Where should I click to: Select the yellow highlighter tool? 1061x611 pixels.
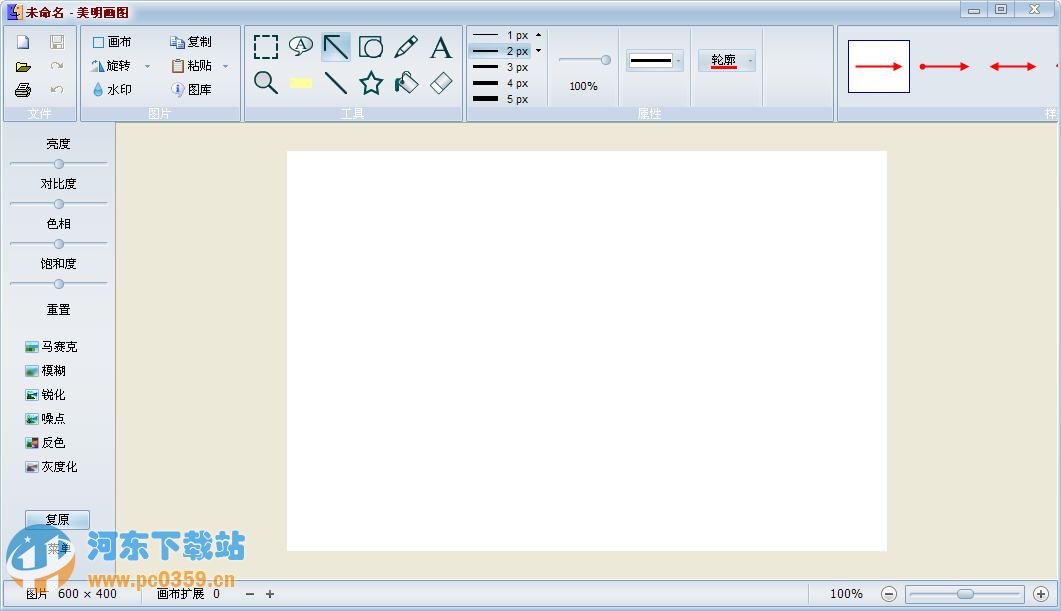[x=300, y=83]
